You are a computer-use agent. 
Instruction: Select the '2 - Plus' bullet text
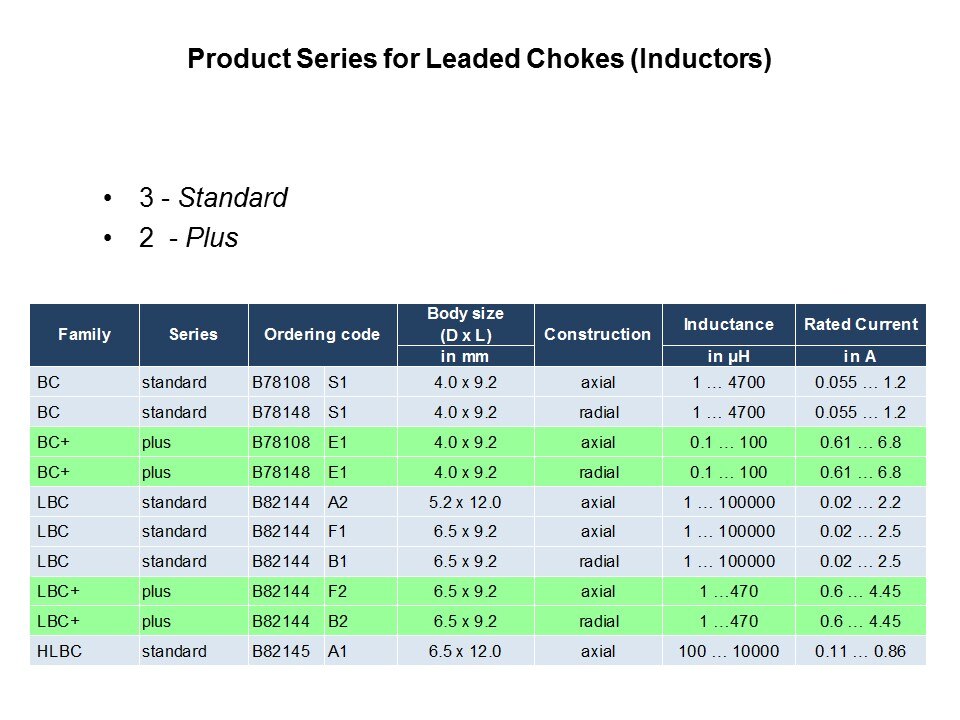(188, 239)
